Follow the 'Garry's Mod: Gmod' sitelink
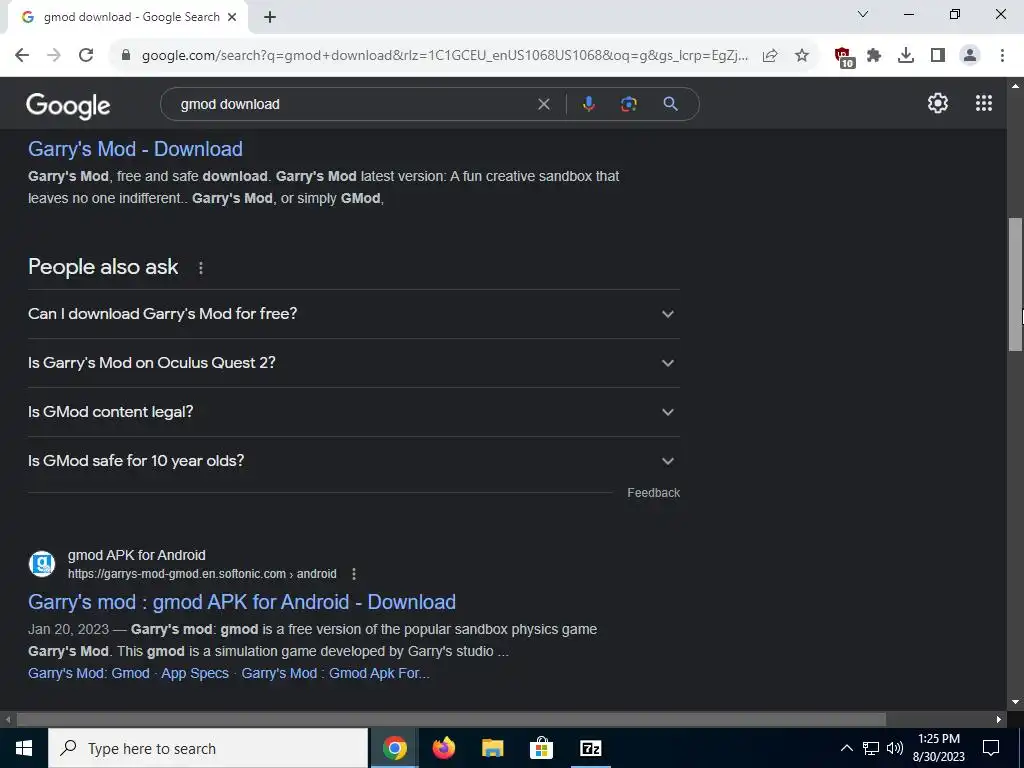The height and width of the screenshot is (768, 1024). pos(89,673)
